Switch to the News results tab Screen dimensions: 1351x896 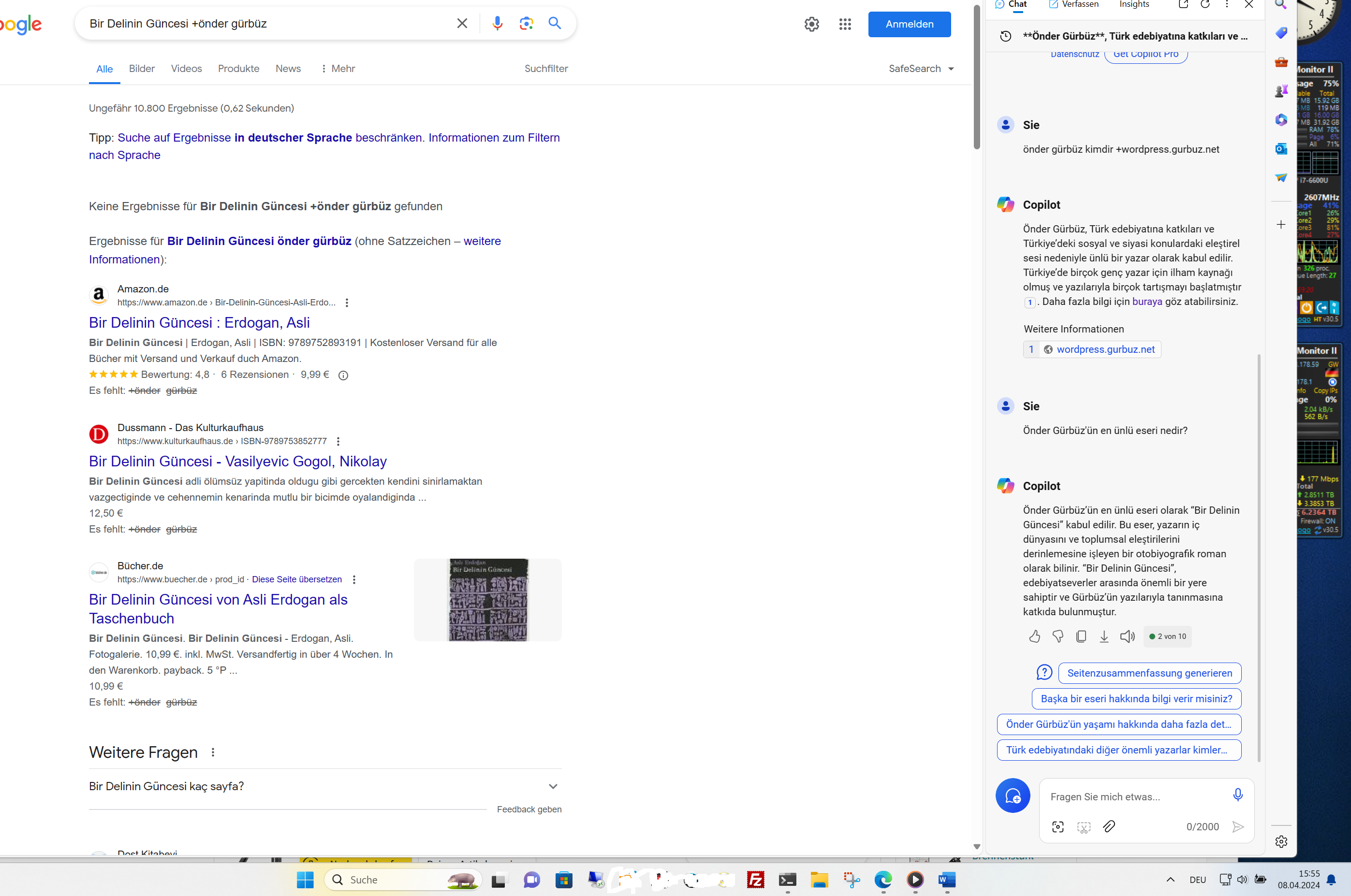288,69
